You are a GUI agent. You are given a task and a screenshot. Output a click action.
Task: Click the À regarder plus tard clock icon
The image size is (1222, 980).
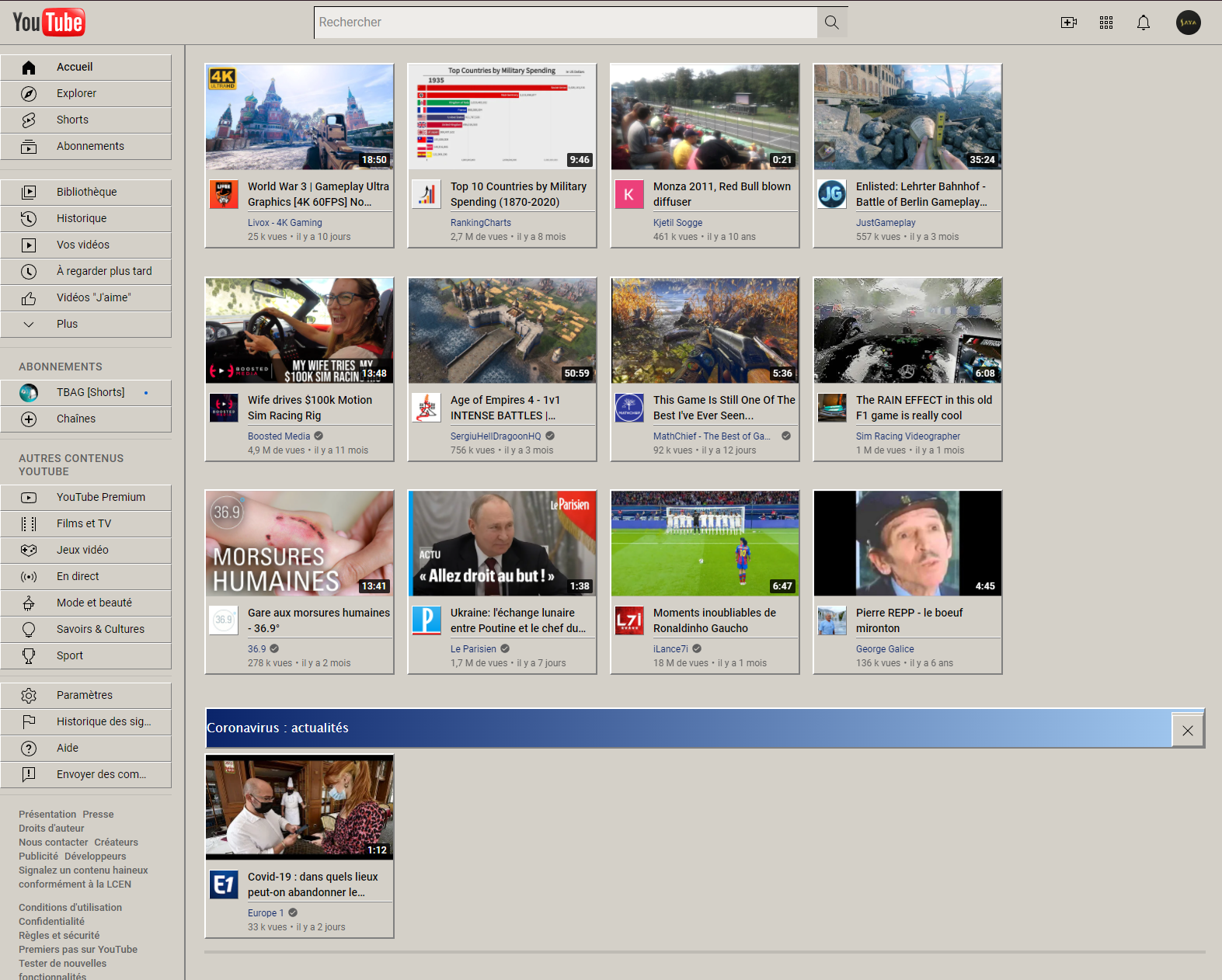29,272
